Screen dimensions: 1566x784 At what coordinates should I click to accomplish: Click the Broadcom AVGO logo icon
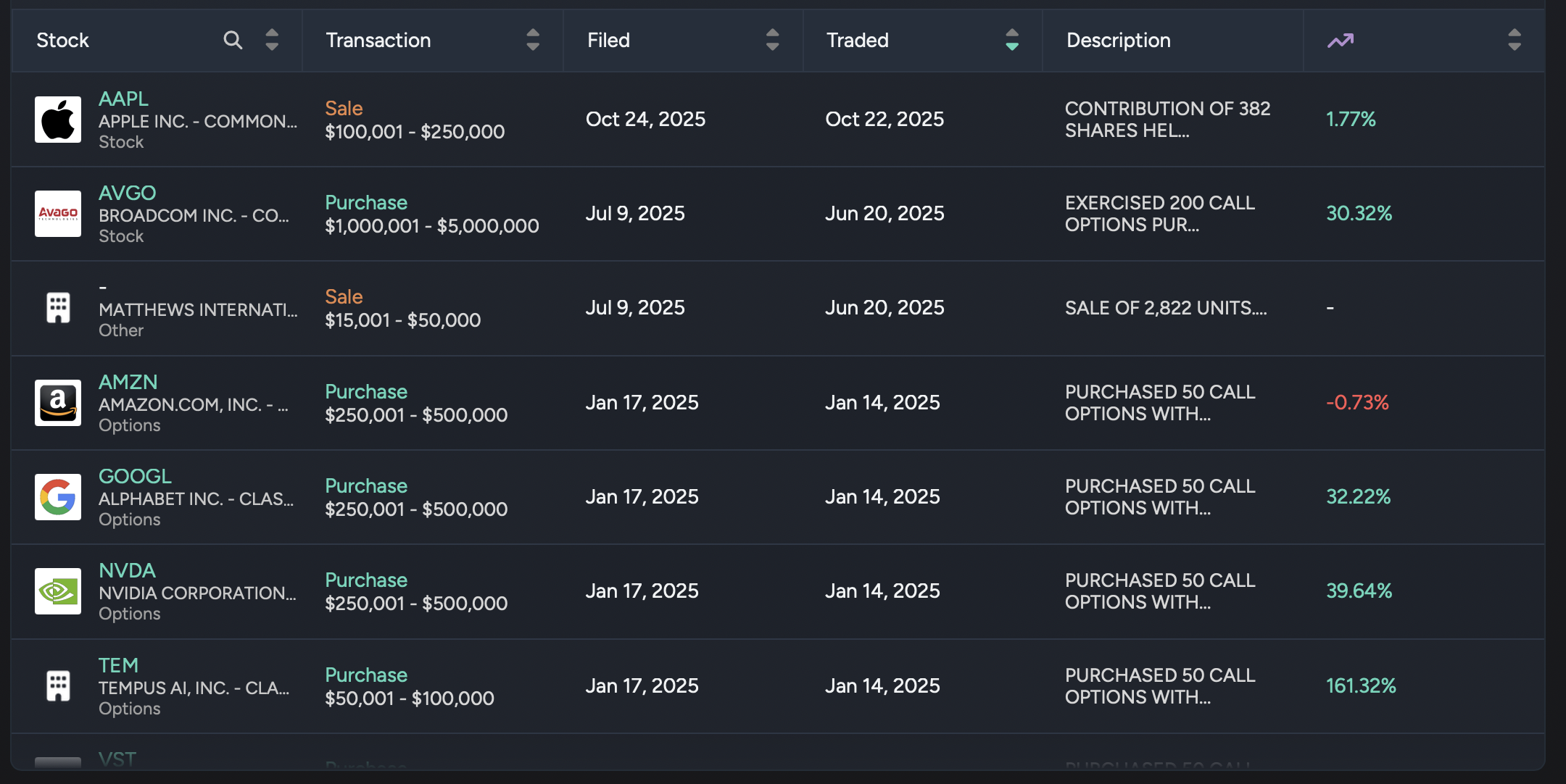point(58,214)
